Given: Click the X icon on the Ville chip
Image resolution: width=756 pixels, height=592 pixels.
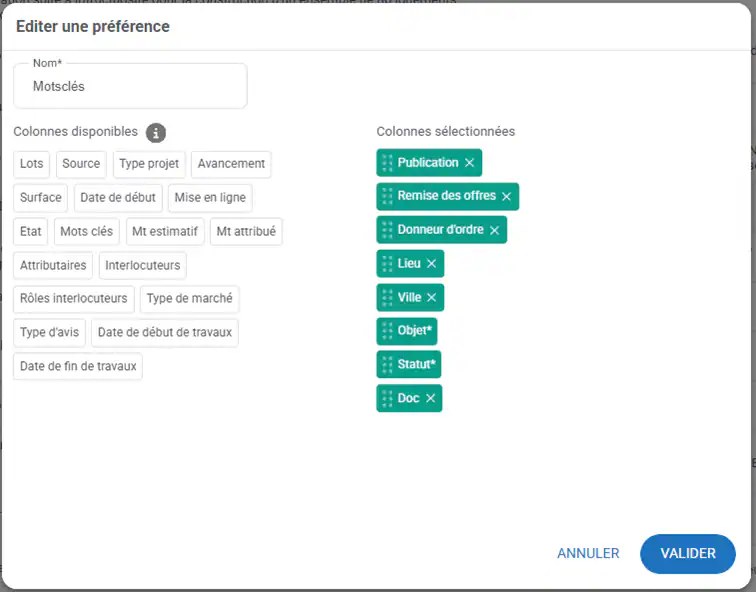Looking at the screenshot, I should 431,298.
